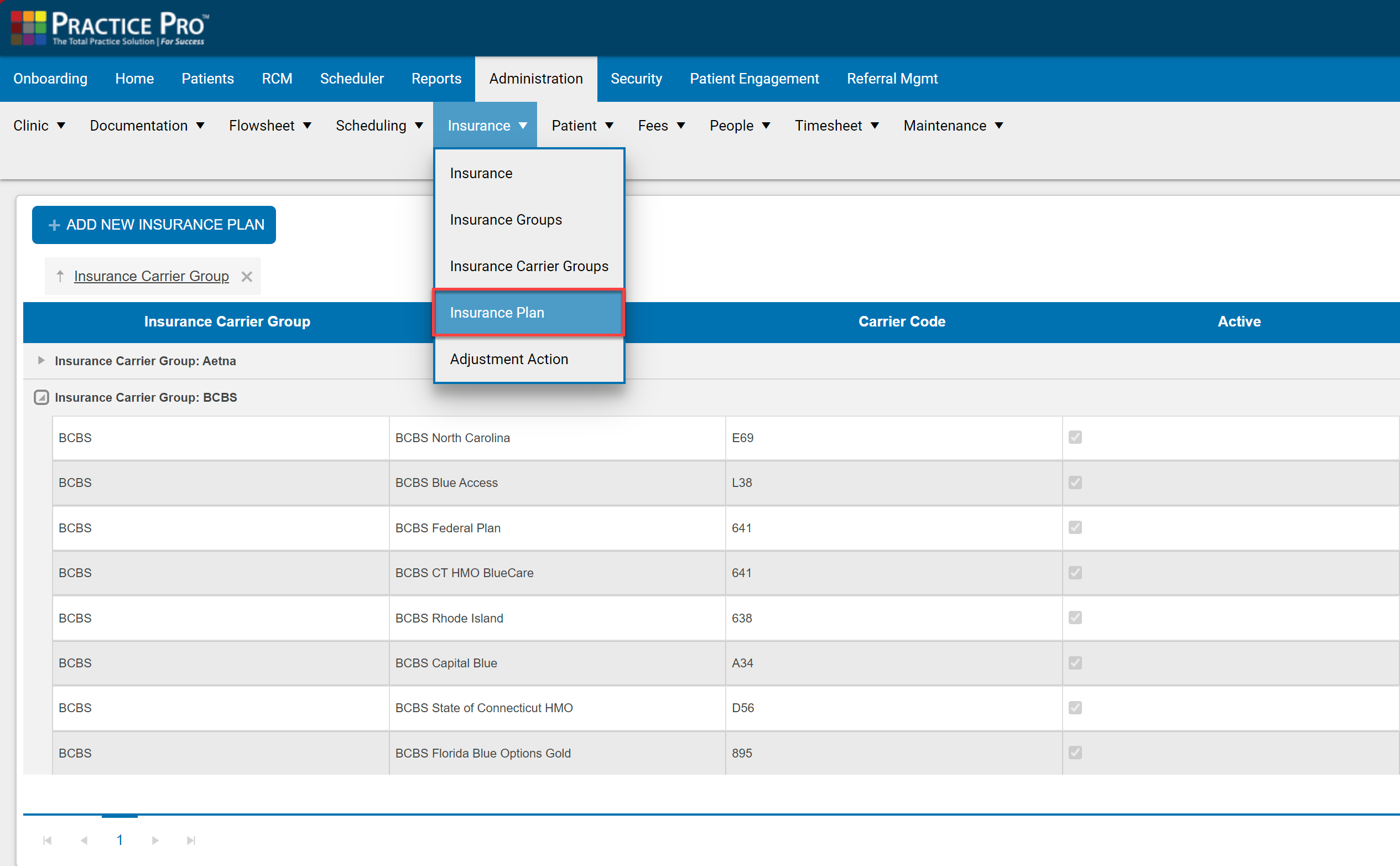
Task: Expand the Aetna carrier group
Action: pos(41,360)
